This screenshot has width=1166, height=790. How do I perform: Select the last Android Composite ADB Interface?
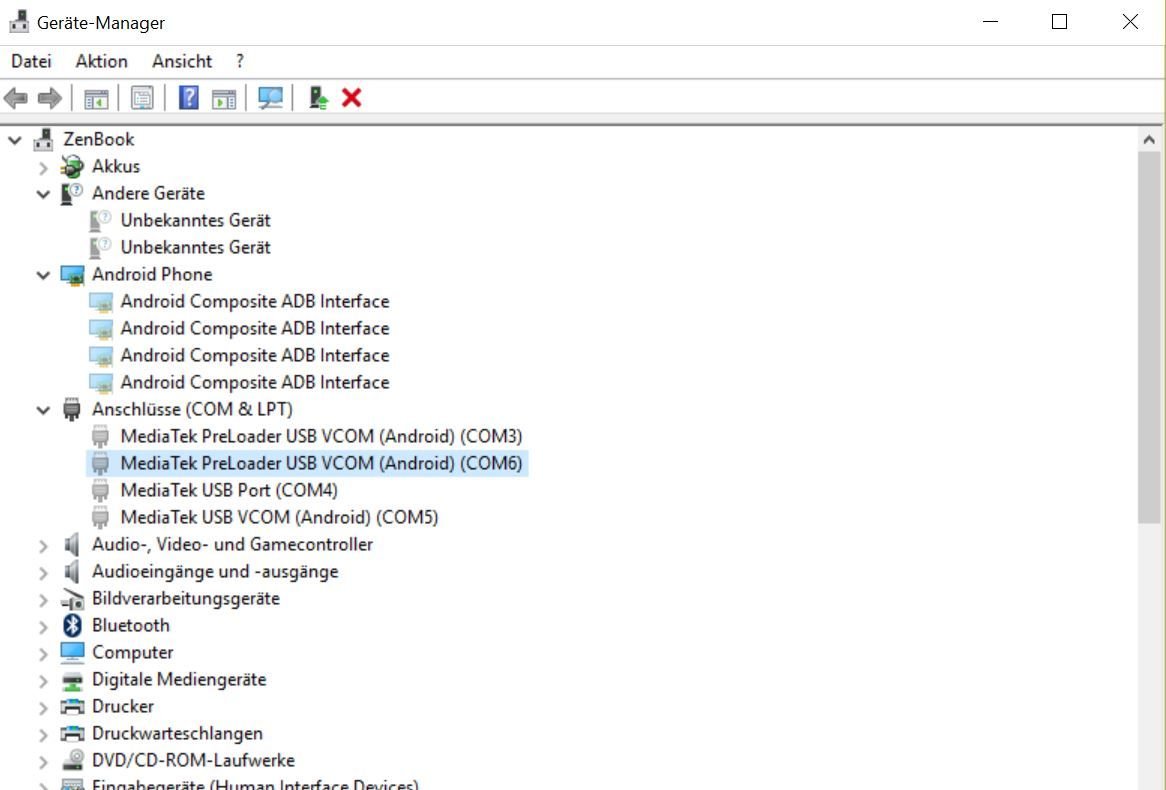(x=254, y=382)
